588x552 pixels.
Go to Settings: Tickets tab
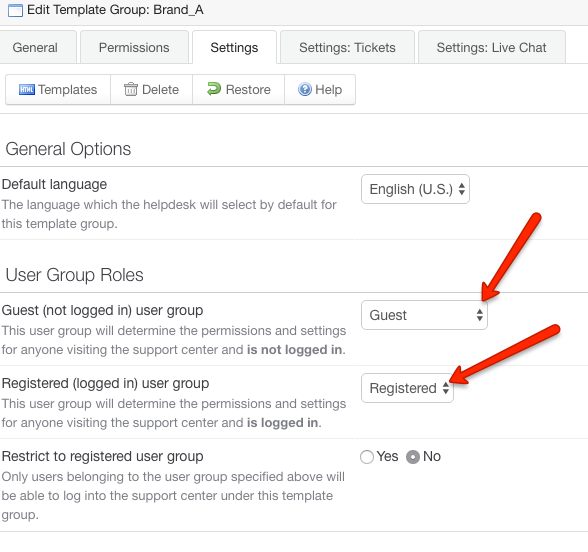click(x=347, y=47)
